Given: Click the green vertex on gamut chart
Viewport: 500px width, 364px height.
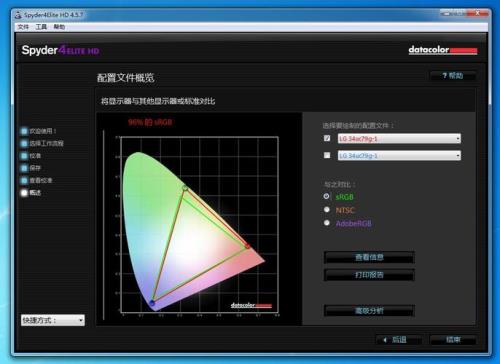Looking at the screenshot, I should tap(185, 189).
